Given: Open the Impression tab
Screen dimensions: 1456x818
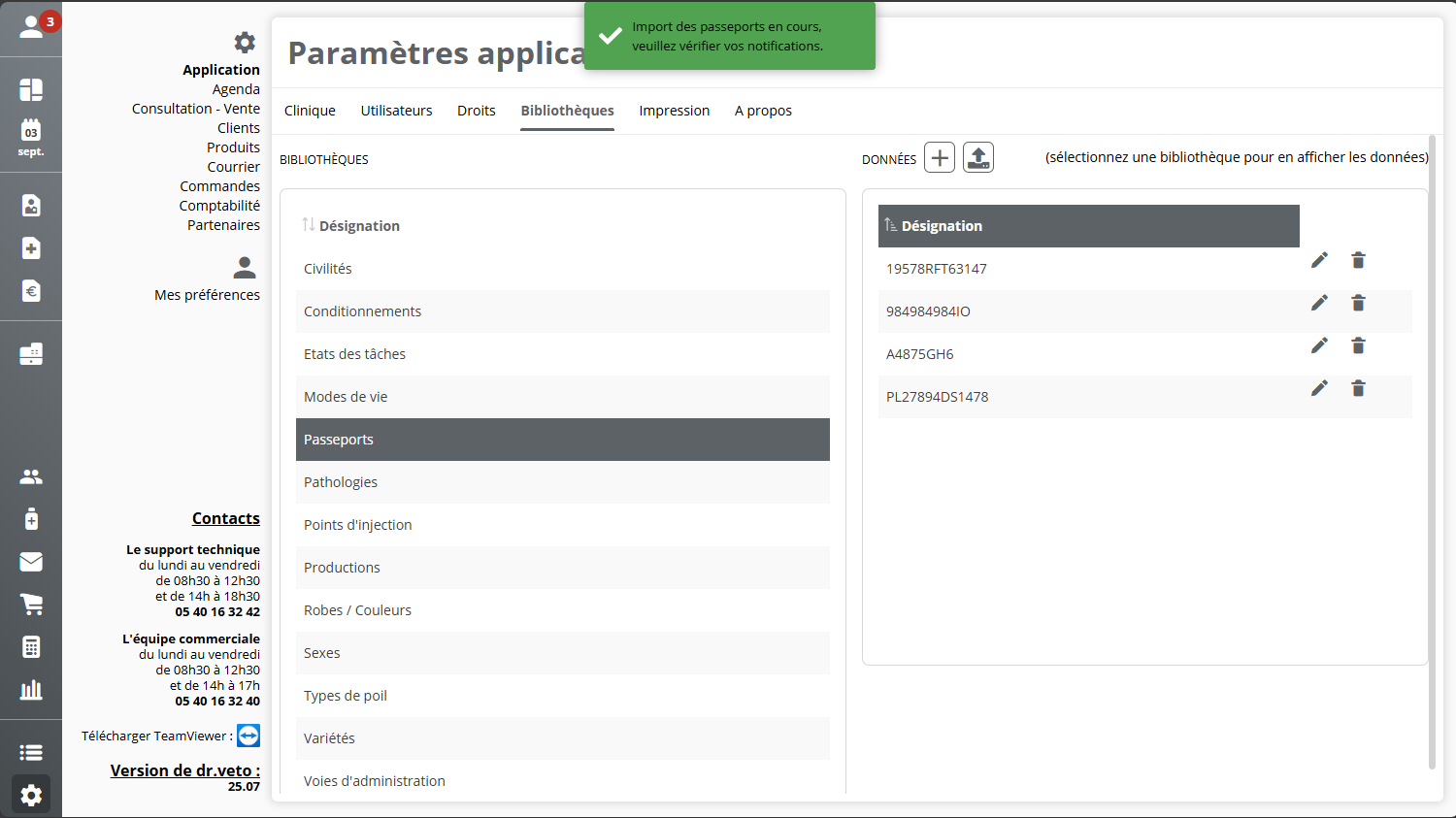Looking at the screenshot, I should [674, 111].
